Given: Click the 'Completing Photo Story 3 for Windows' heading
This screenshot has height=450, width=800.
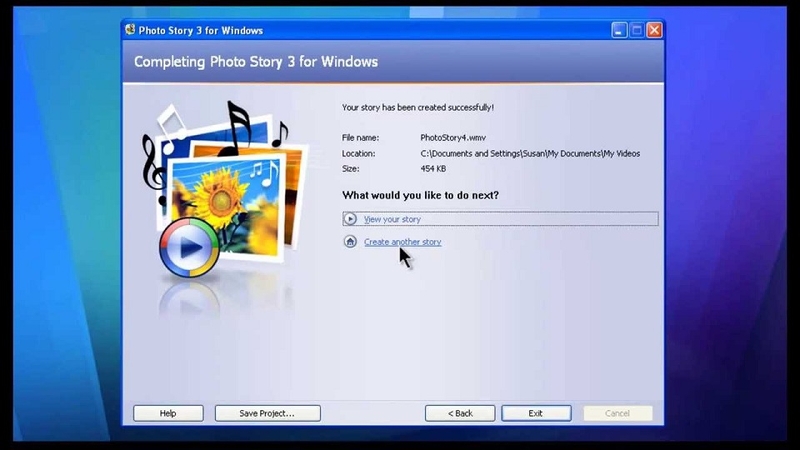Looking at the screenshot, I should coord(256,62).
